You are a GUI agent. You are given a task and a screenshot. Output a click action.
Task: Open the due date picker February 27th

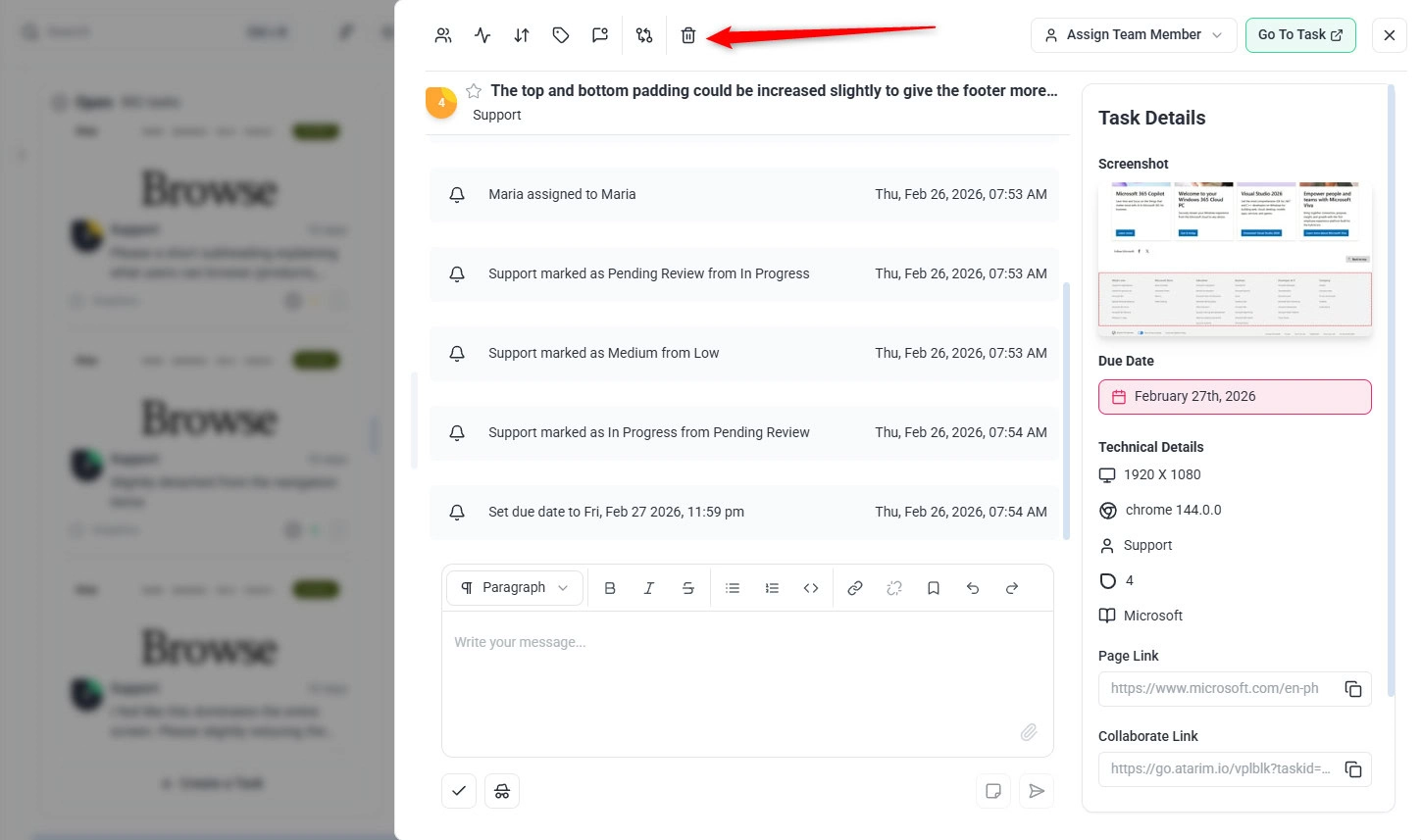(x=1234, y=397)
